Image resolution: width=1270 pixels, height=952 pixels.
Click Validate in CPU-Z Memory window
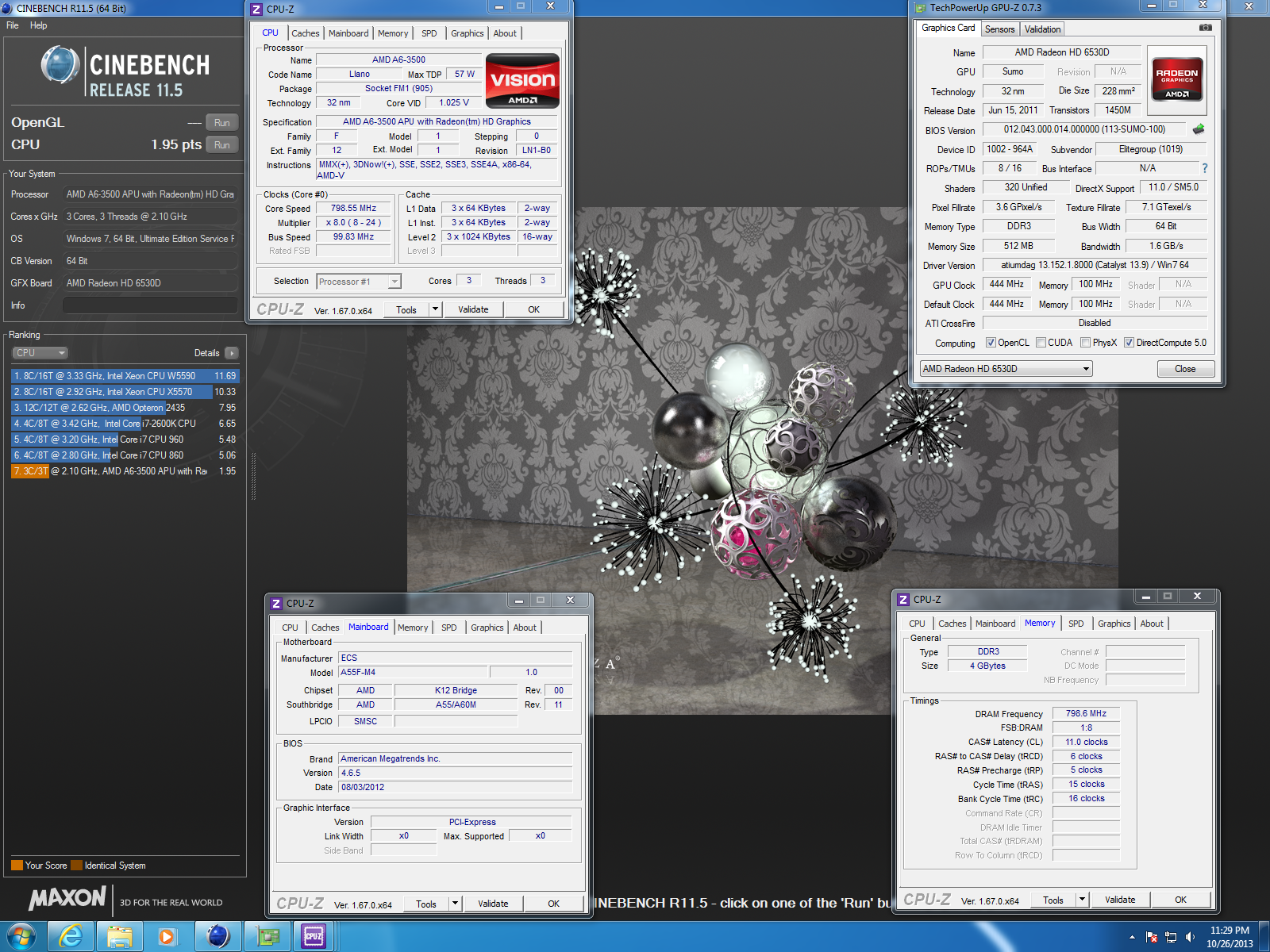click(x=1119, y=900)
